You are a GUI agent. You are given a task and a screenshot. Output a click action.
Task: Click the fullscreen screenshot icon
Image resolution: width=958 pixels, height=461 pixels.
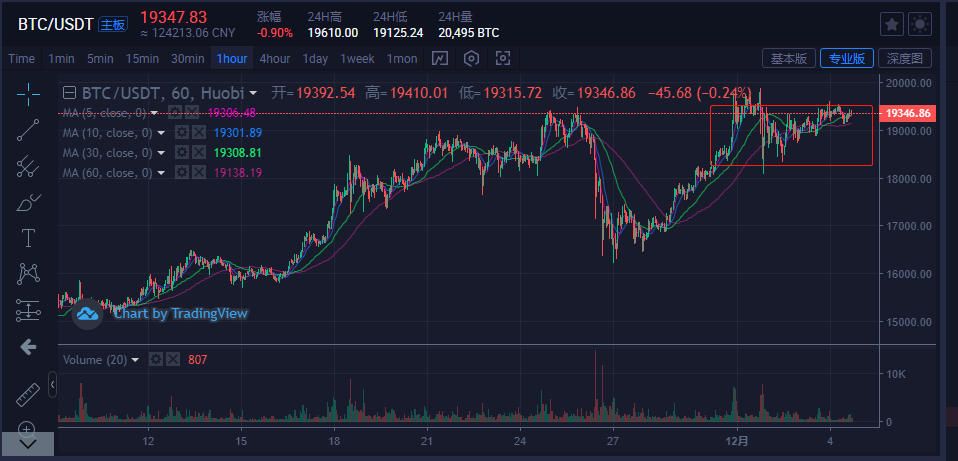(x=503, y=58)
